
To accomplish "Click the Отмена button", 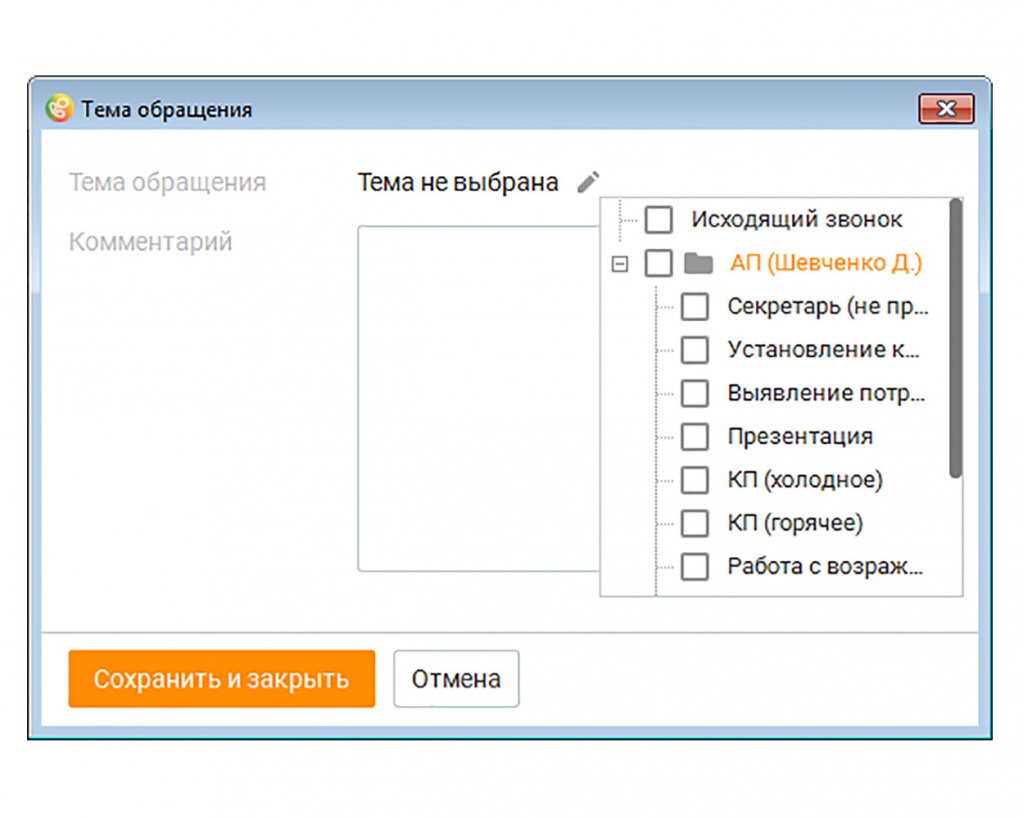I will tap(456, 679).
